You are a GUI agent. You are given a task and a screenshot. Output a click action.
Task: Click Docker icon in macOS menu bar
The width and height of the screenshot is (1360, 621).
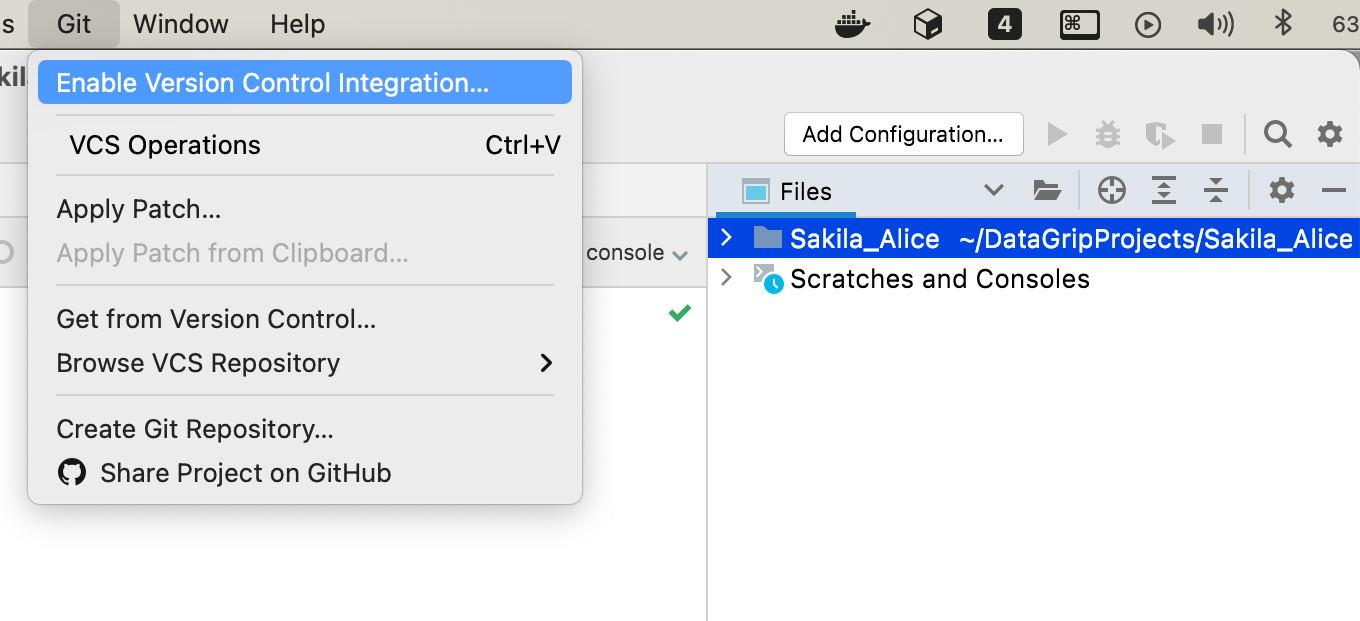point(852,24)
